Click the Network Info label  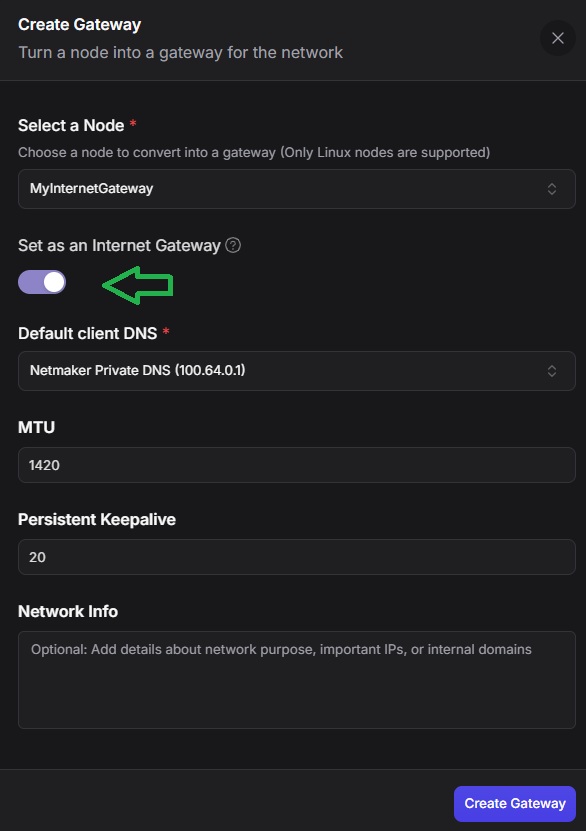(68, 611)
